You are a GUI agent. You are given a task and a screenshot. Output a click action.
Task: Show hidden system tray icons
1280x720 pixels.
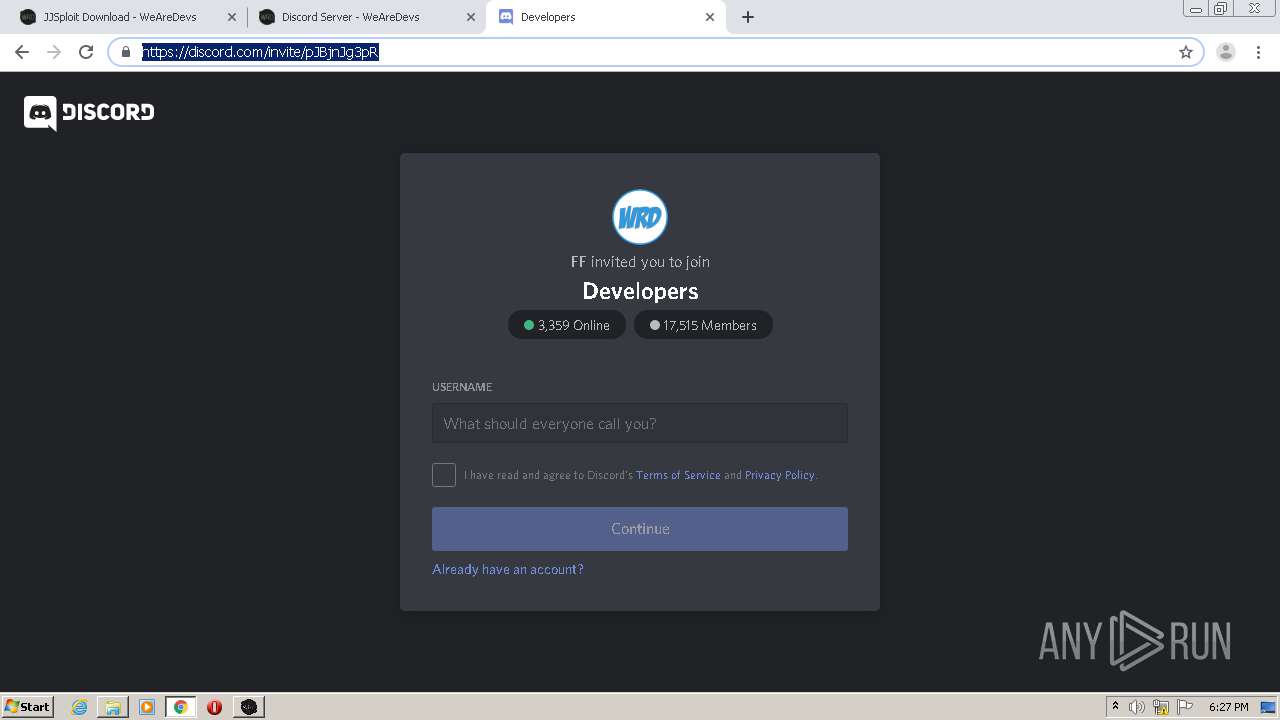tap(1115, 707)
